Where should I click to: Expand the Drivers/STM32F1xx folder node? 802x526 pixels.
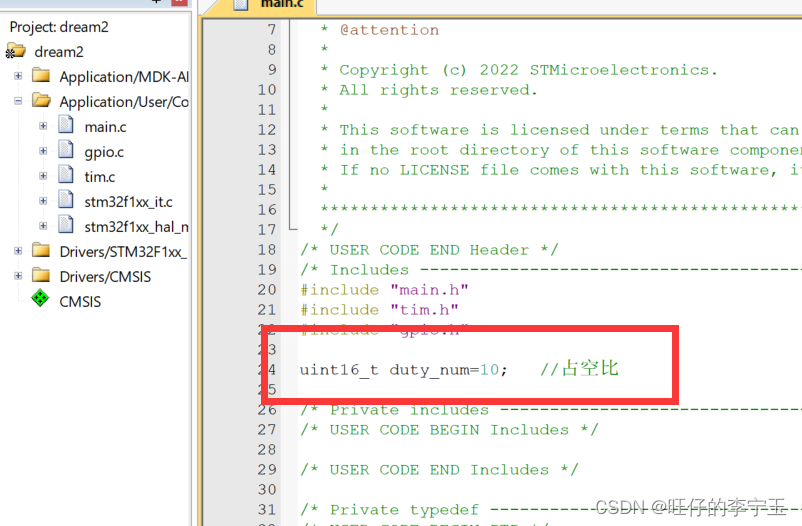18,251
